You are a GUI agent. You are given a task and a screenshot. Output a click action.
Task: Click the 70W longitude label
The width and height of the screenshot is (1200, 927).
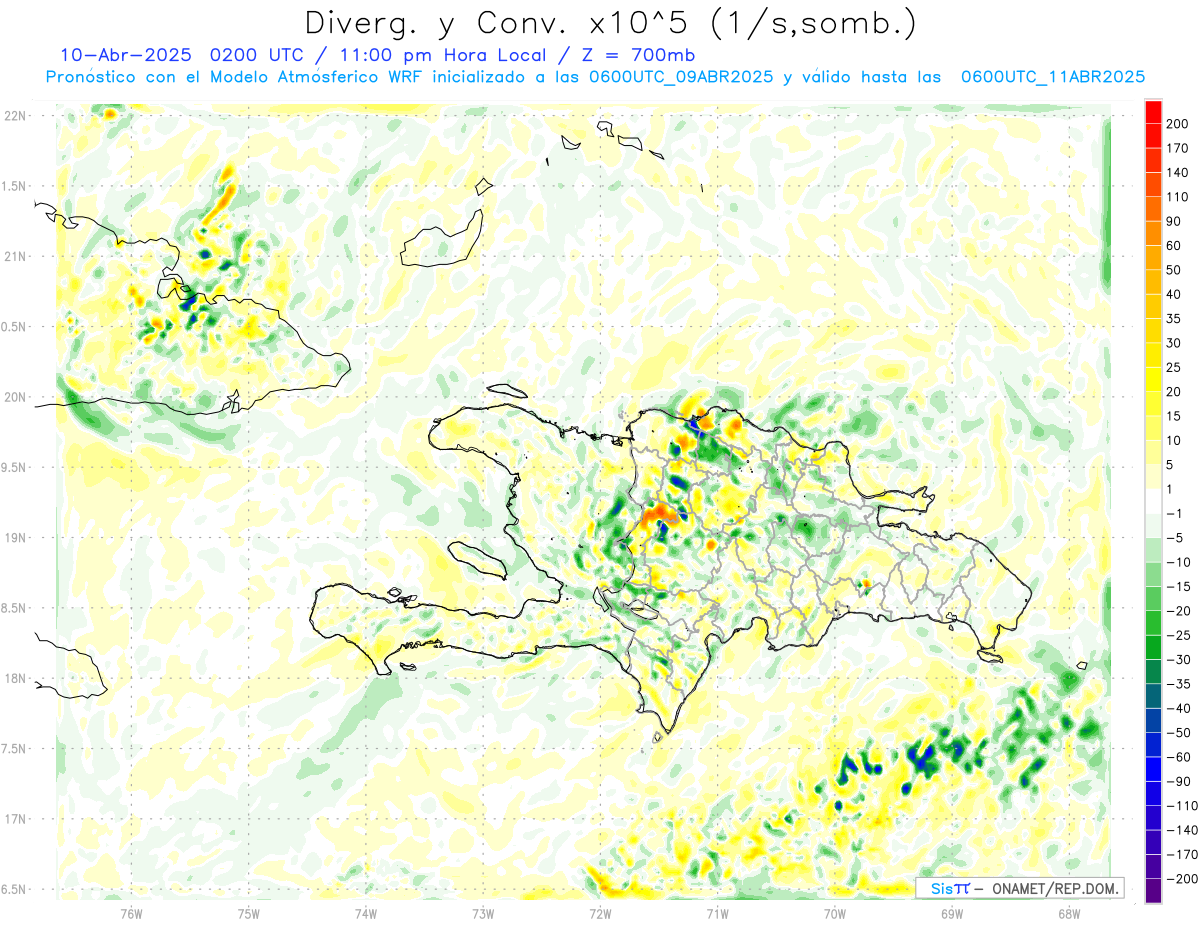point(835,913)
